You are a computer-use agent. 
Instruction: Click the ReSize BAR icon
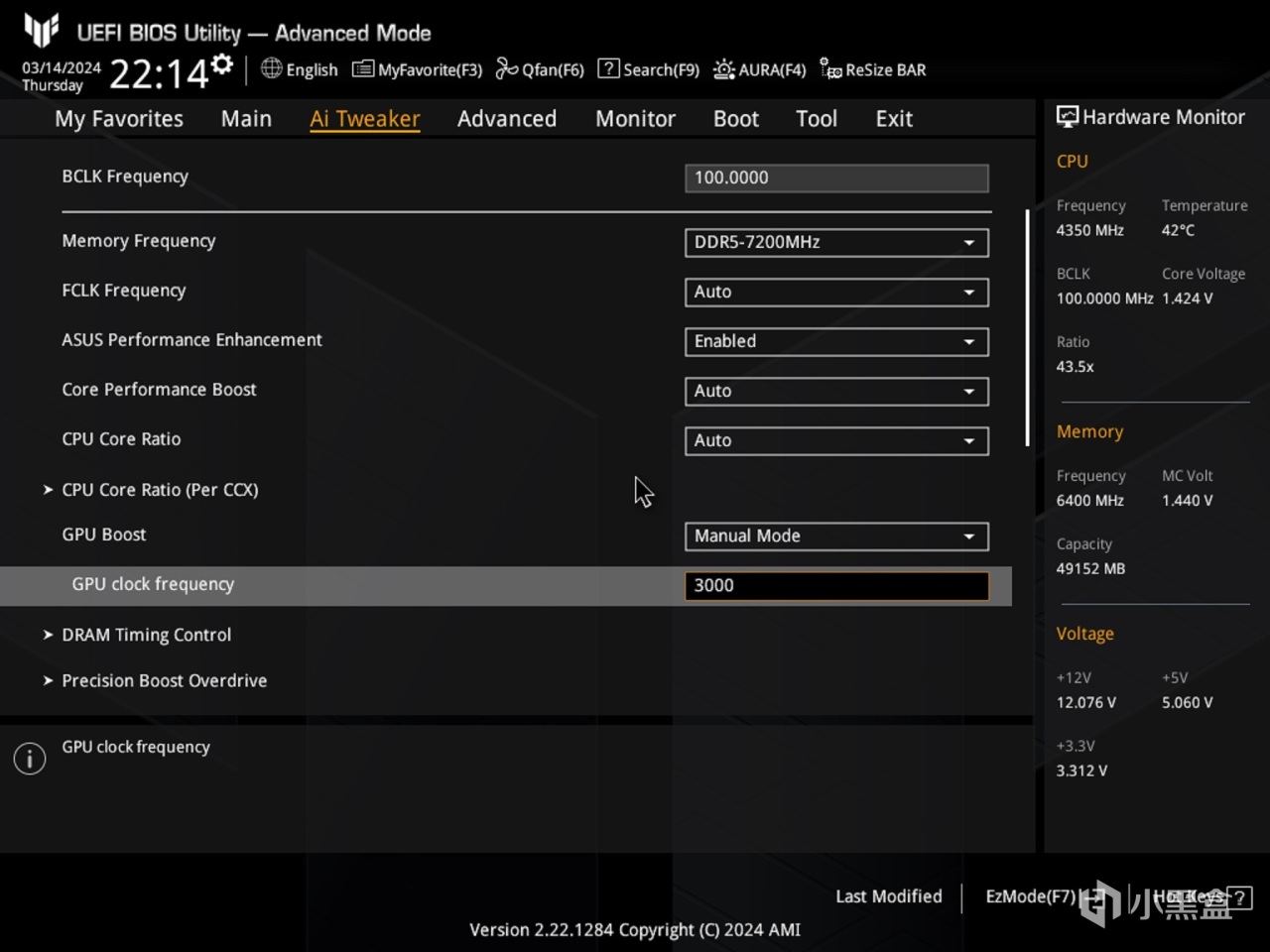point(830,68)
